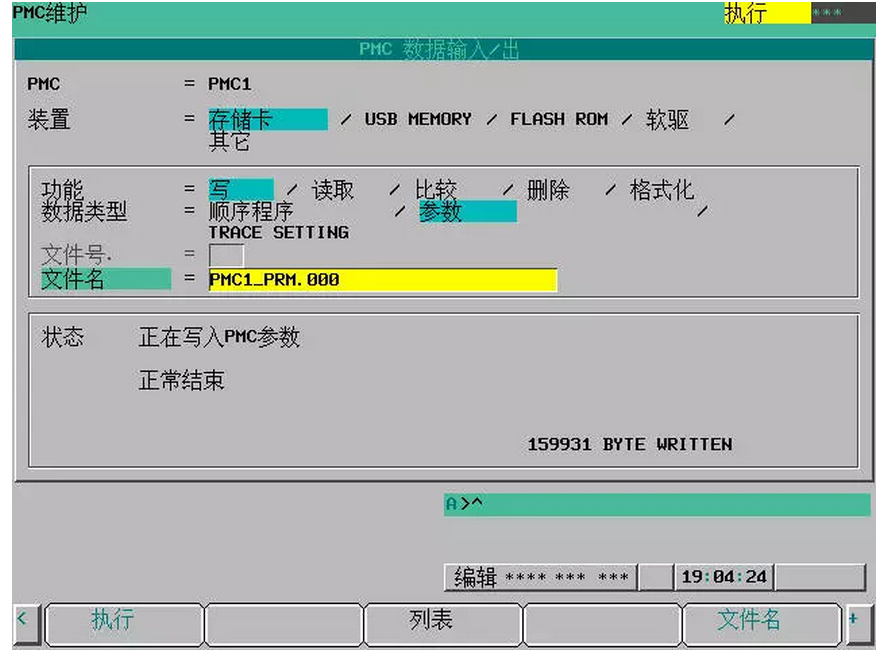The height and width of the screenshot is (655, 879).
Task: Click the left arrow softkey
Action: point(24,622)
